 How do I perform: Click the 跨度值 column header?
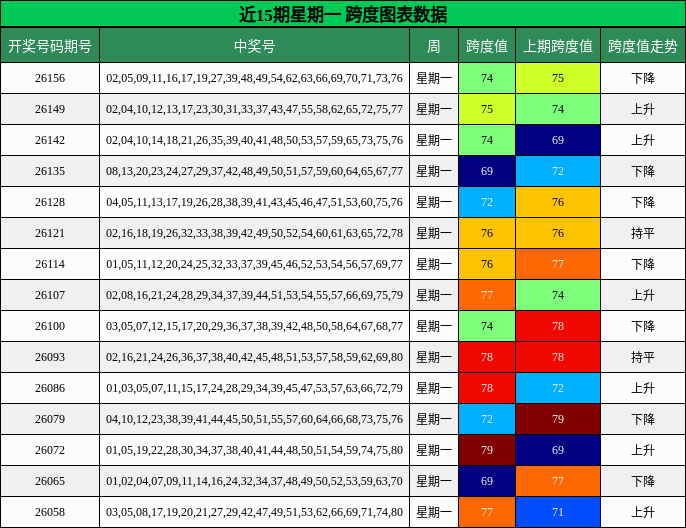487,45
